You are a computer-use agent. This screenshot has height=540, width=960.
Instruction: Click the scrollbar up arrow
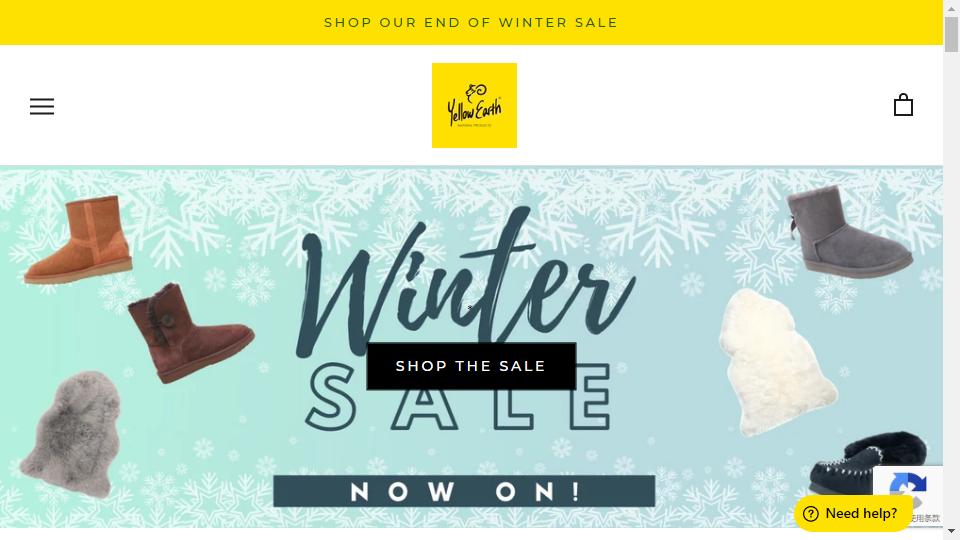click(951, 8)
